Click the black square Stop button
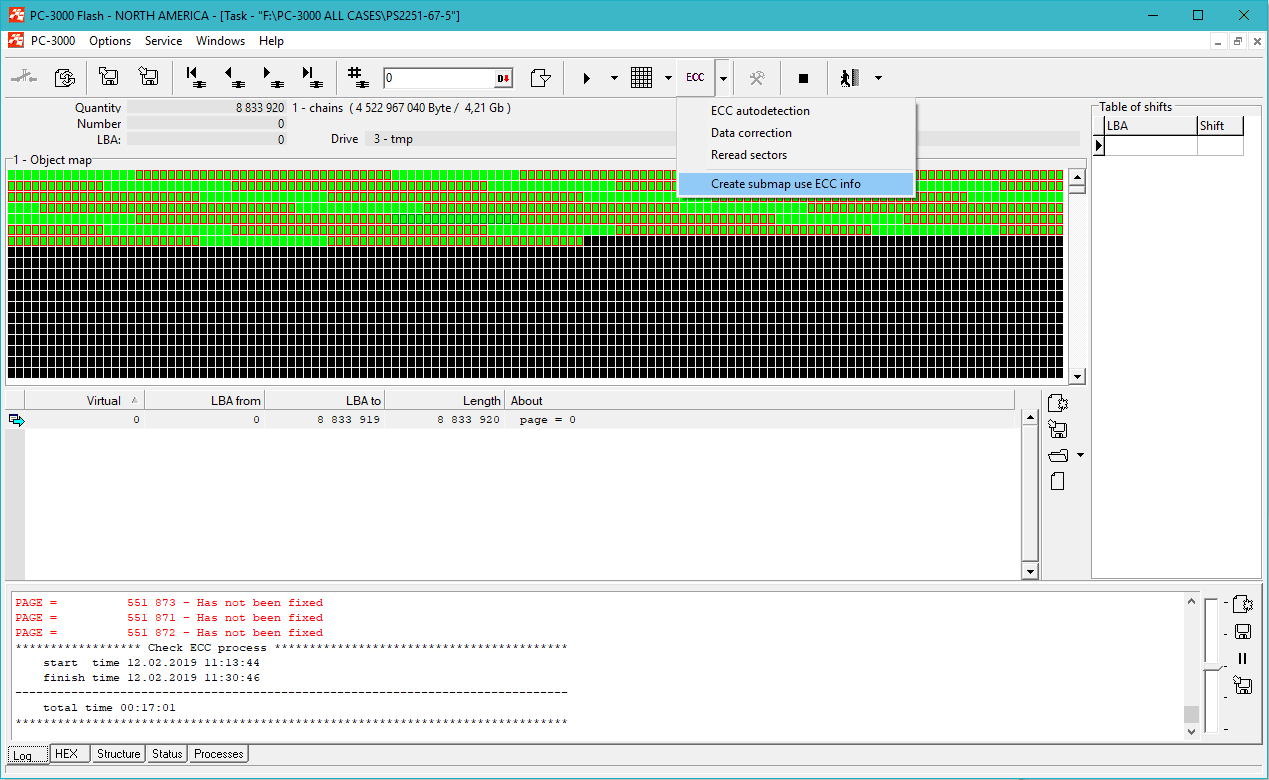The image size is (1269, 780). [803, 78]
